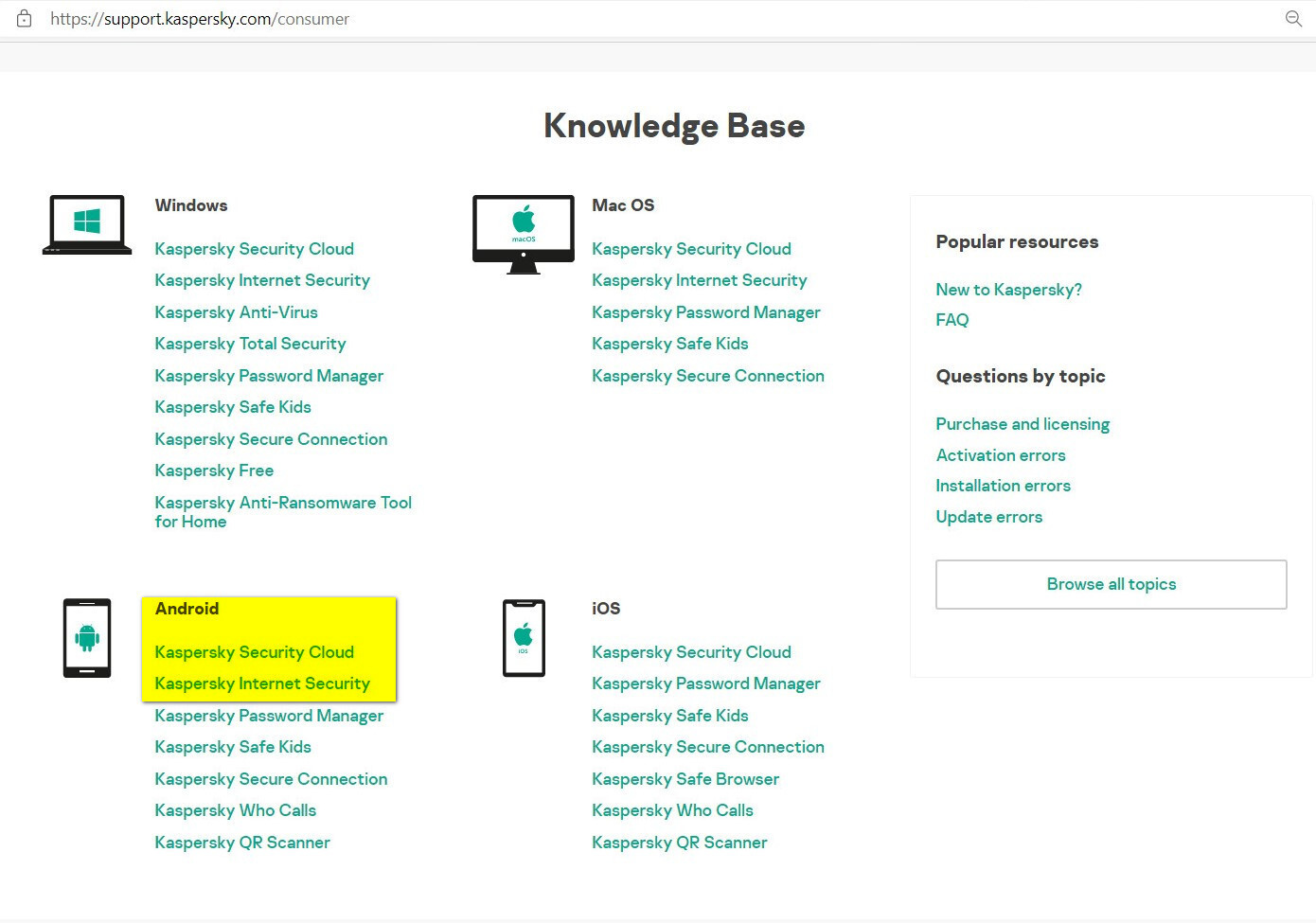1316x923 pixels.
Task: Open iOS Kaspersky Secure Connection link
Action: click(708, 747)
